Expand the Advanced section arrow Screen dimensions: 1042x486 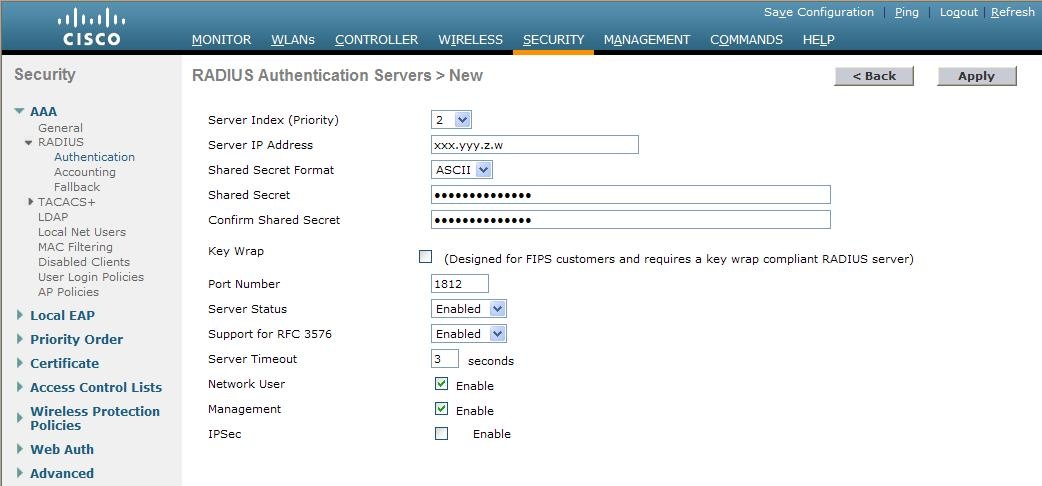pos(20,473)
